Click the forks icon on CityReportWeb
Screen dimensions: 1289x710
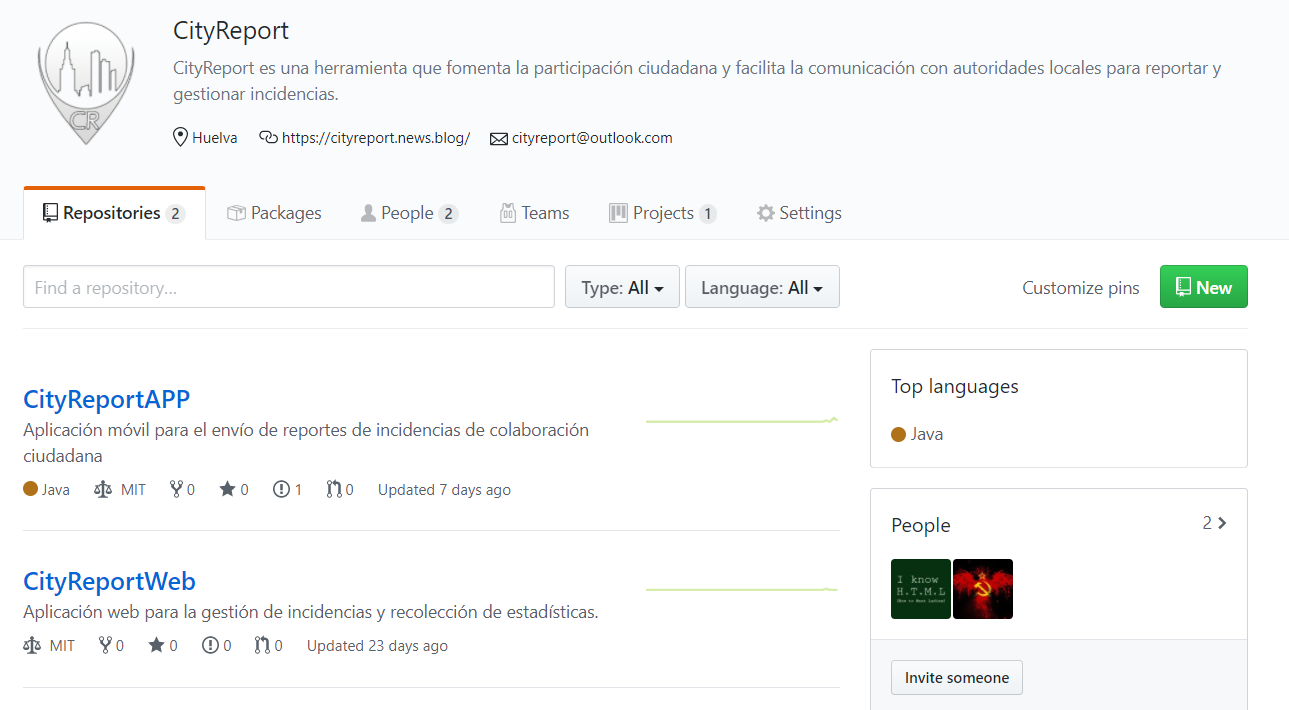click(x=106, y=646)
